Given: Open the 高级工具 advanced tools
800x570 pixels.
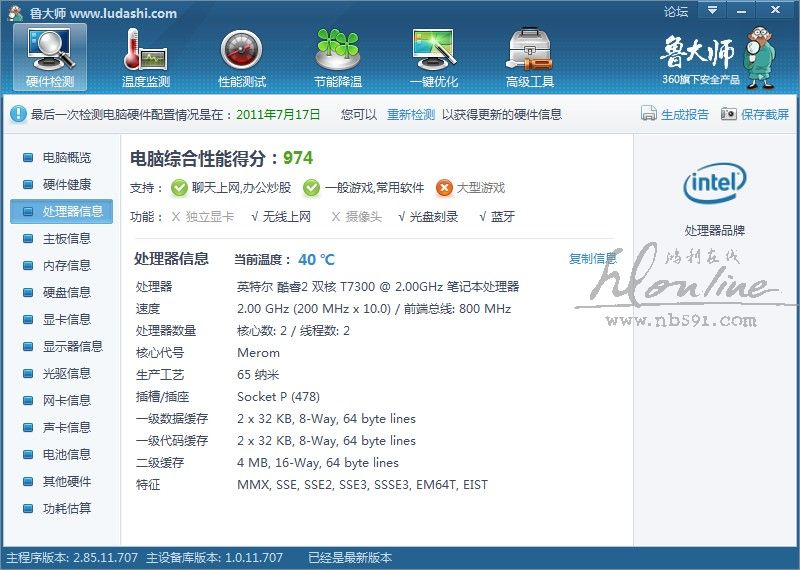Looking at the screenshot, I should (x=530, y=57).
